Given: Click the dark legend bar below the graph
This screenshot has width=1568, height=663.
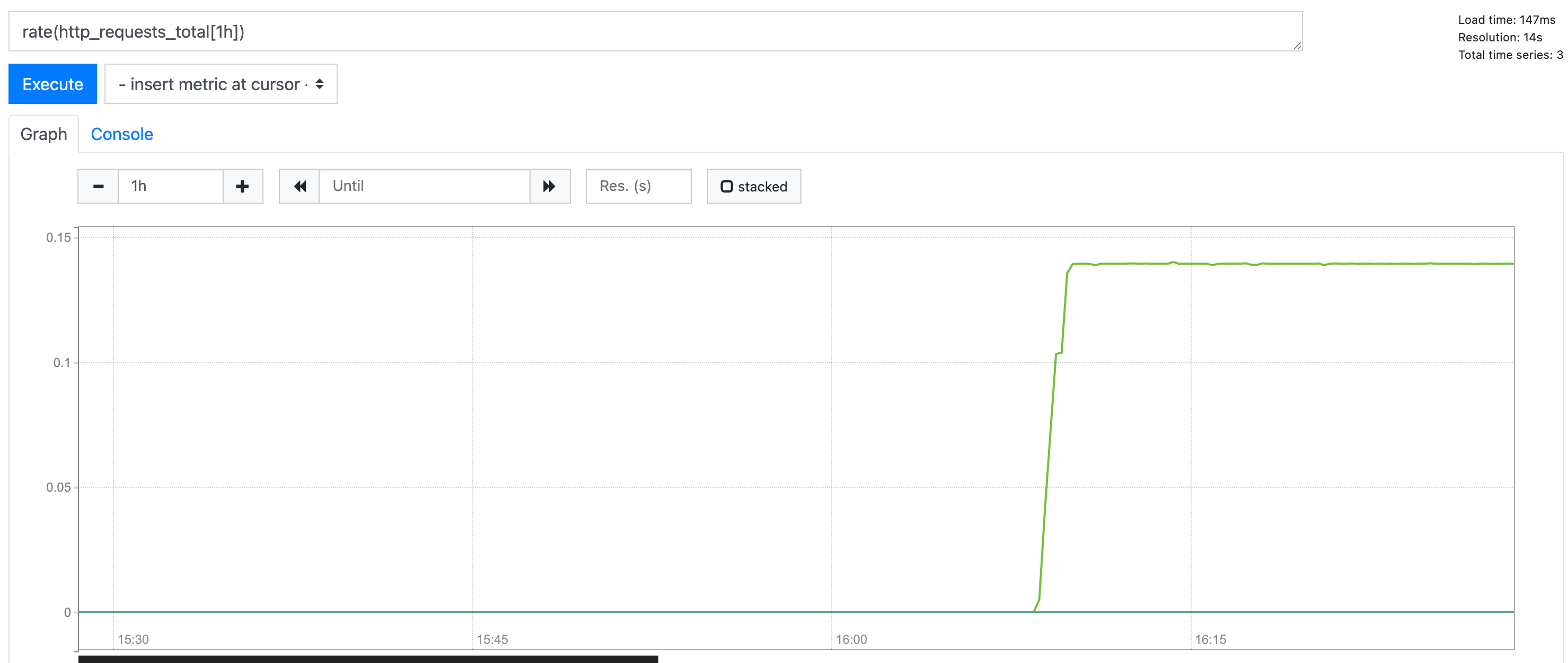Looking at the screenshot, I should [x=368, y=659].
